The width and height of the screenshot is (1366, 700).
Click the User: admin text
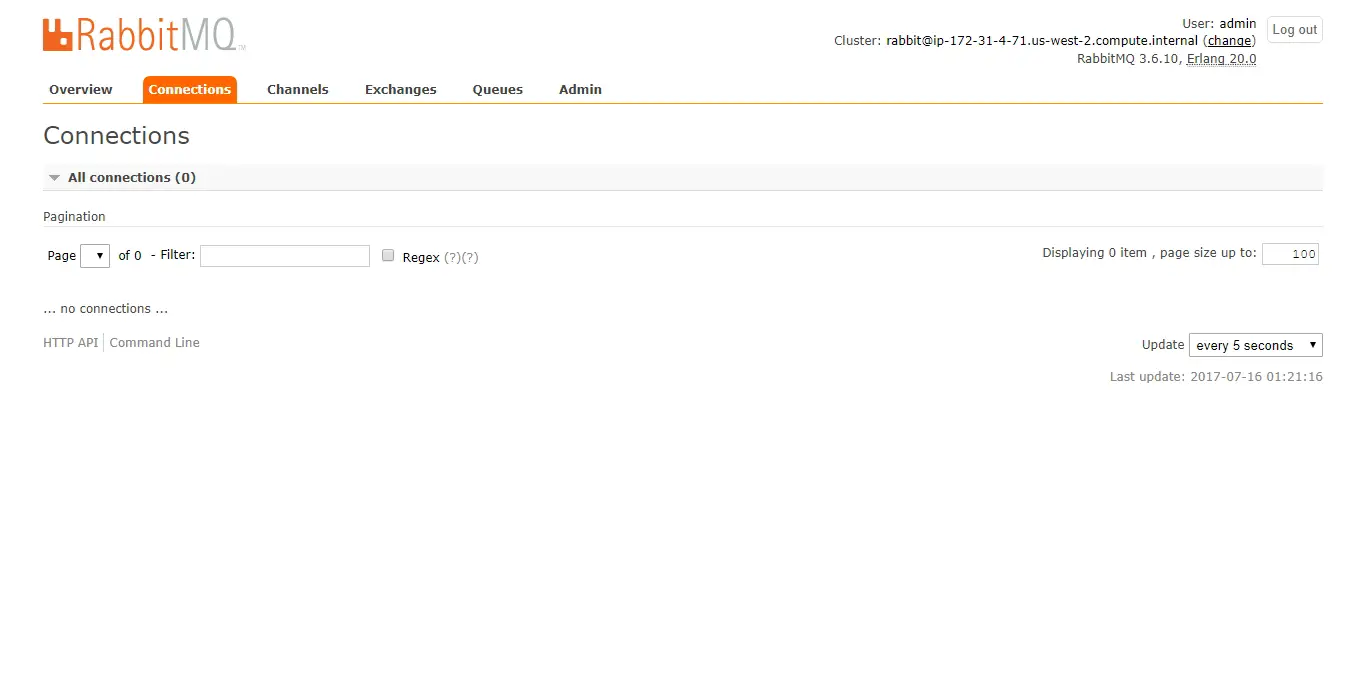point(1219,24)
